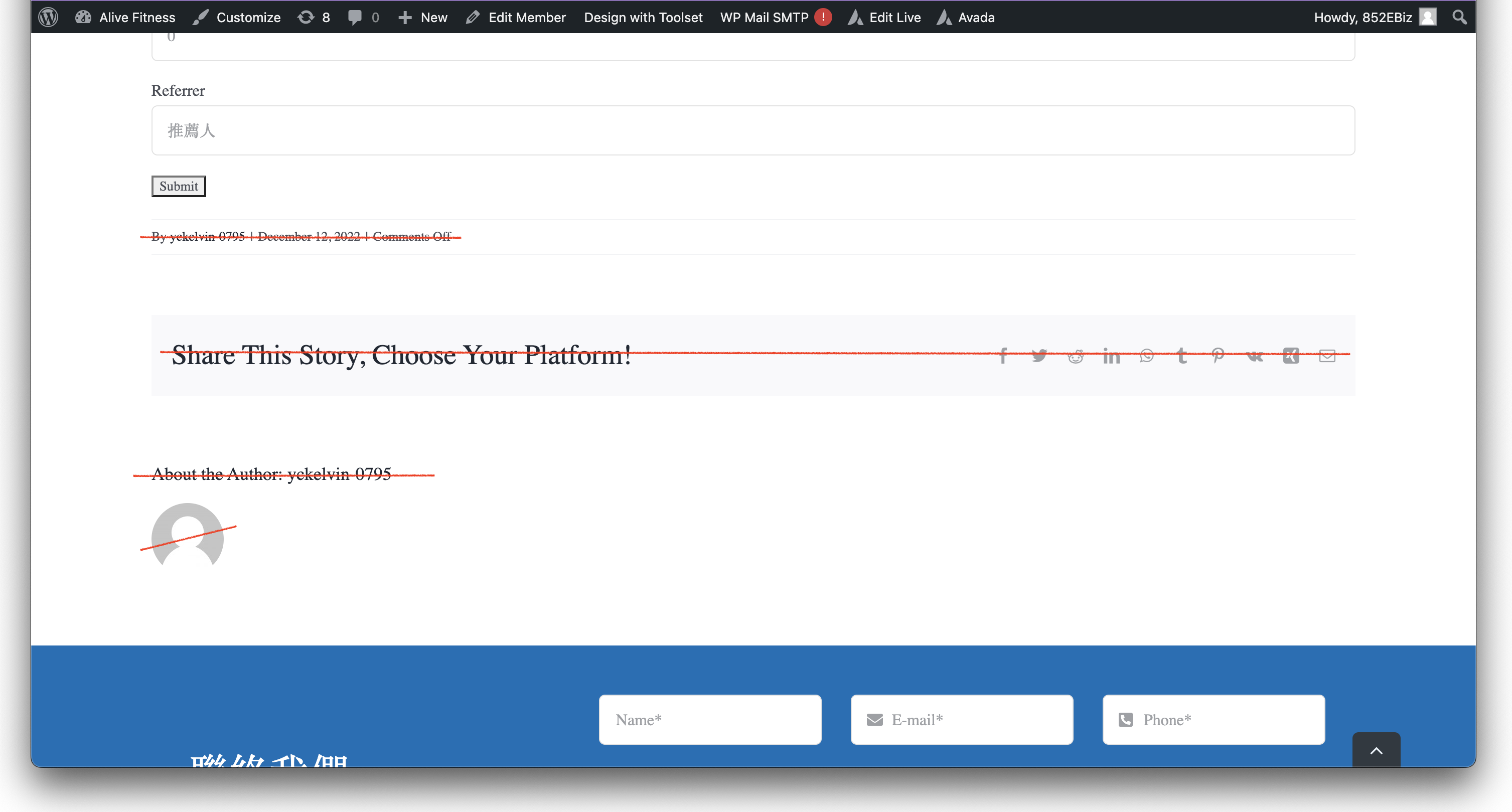
Task: Jump back to top with the arrow button
Action: click(x=1376, y=750)
